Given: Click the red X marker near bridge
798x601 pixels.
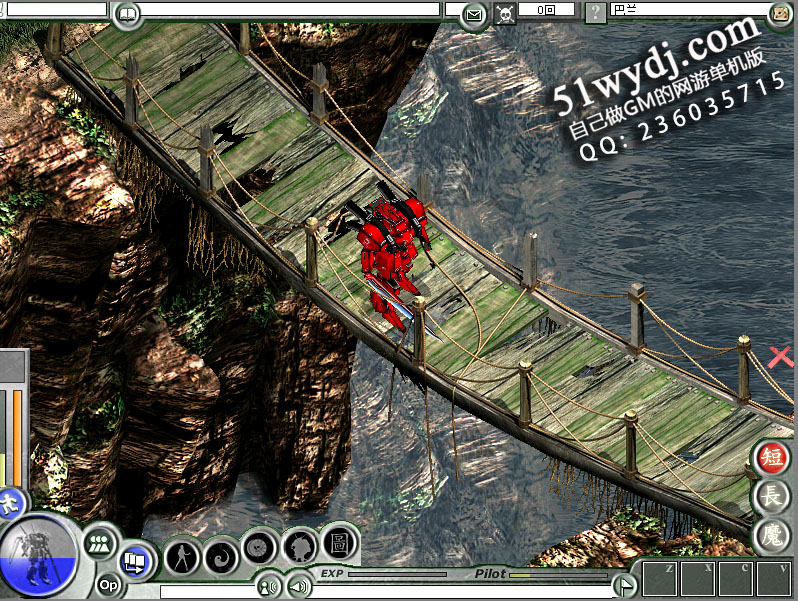Looking at the screenshot, I should coord(780,356).
